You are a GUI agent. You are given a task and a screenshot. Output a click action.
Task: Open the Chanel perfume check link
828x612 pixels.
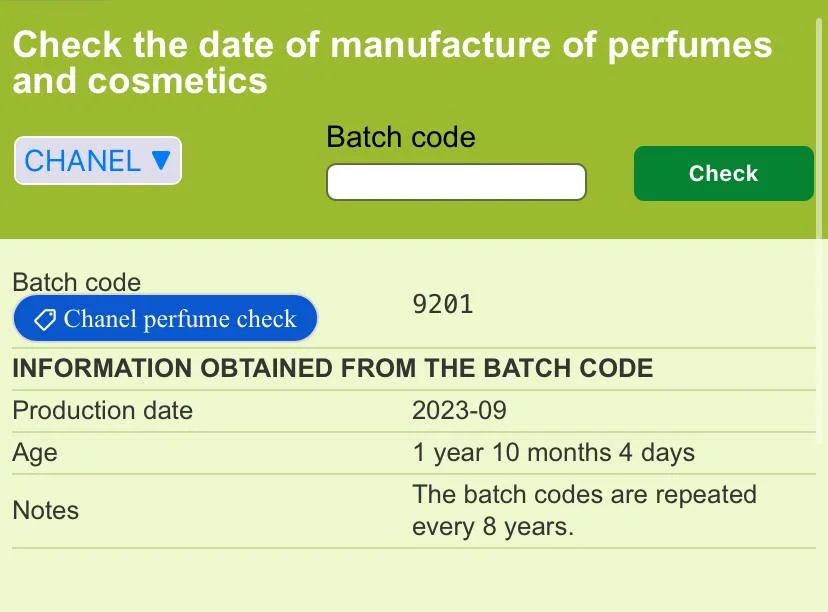165,319
